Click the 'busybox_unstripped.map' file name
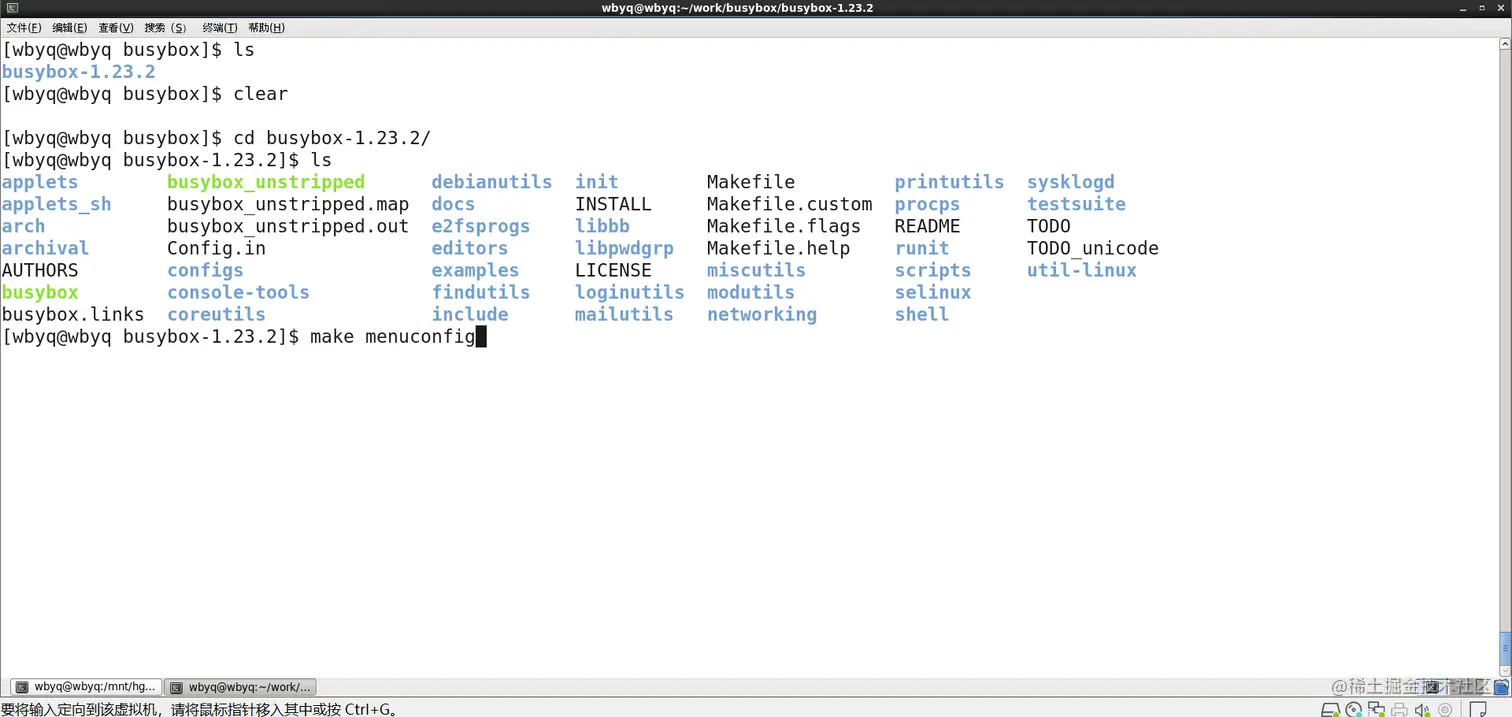The image size is (1512, 717). pyautogui.click(x=288, y=204)
